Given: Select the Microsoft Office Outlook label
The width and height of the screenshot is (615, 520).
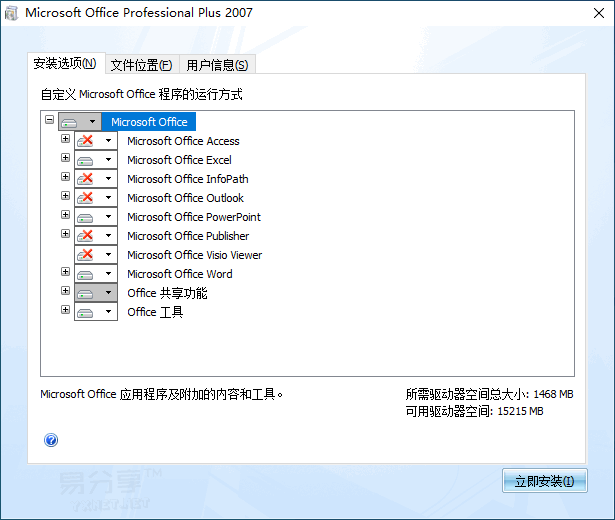Looking at the screenshot, I should (185, 198).
